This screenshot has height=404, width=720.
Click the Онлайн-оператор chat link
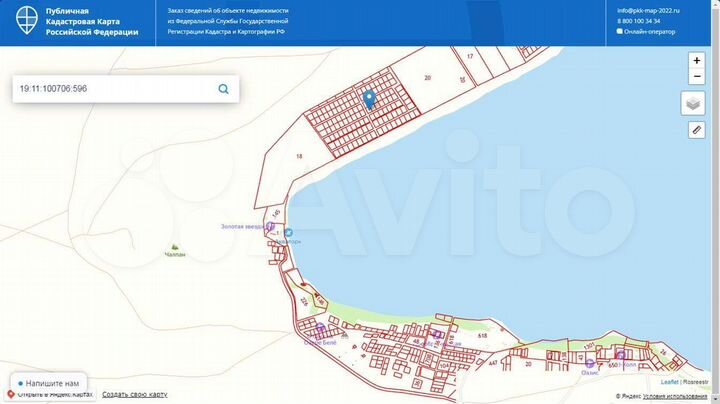646,32
